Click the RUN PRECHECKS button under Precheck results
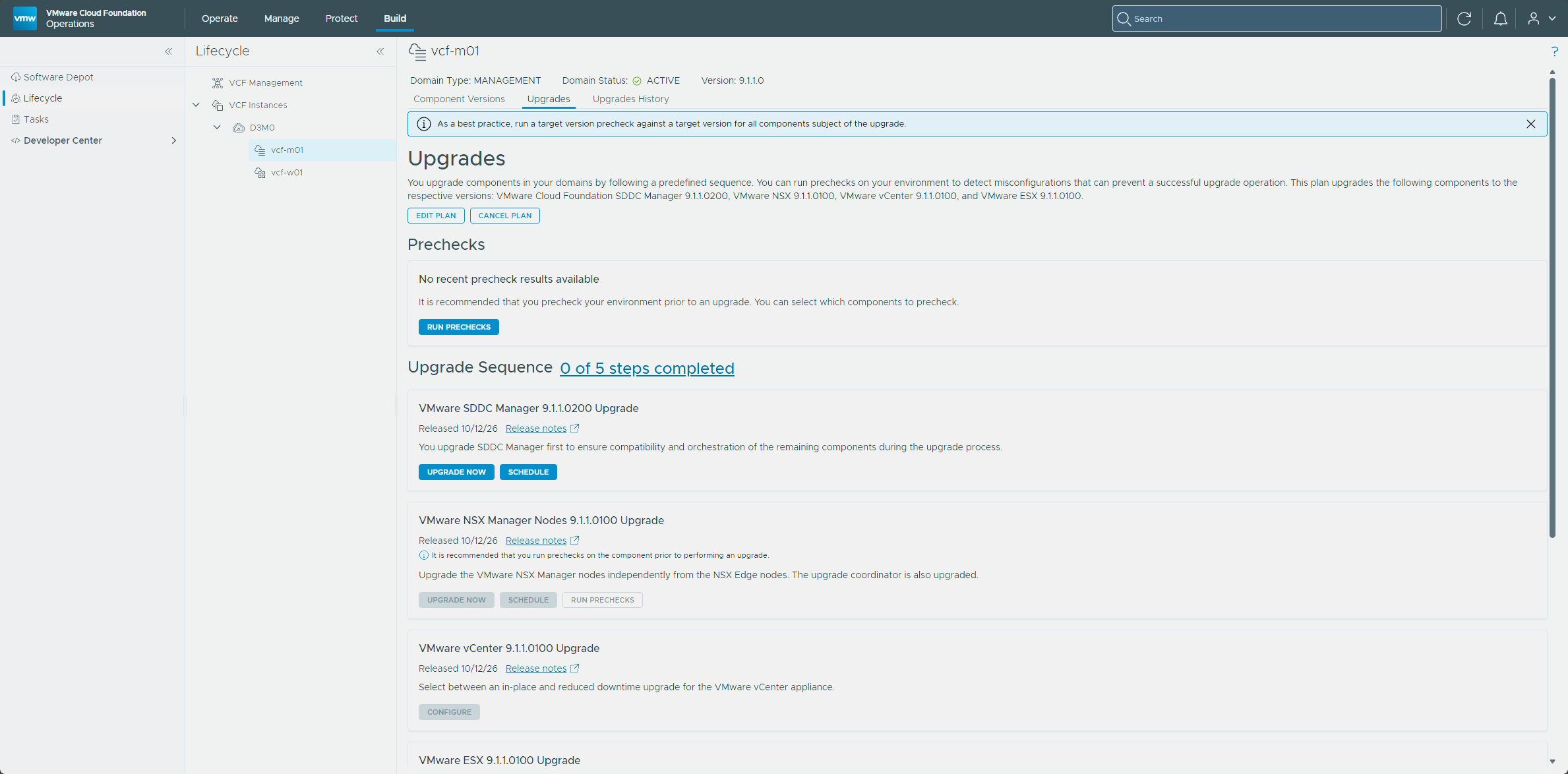 pyautogui.click(x=459, y=327)
